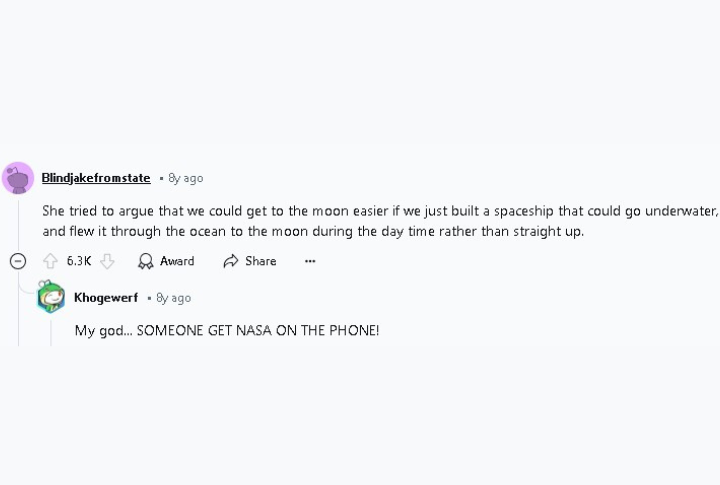Viewport: 720px width, 485px height.
Task: Click the 6.3K vote count
Action: coord(79,261)
